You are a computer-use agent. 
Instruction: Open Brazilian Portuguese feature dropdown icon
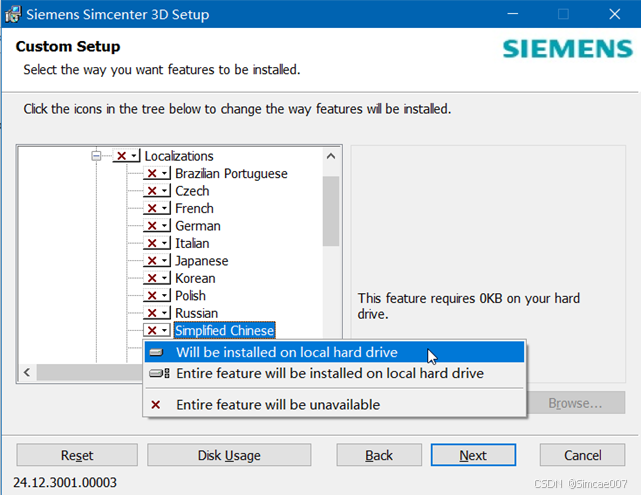157,173
